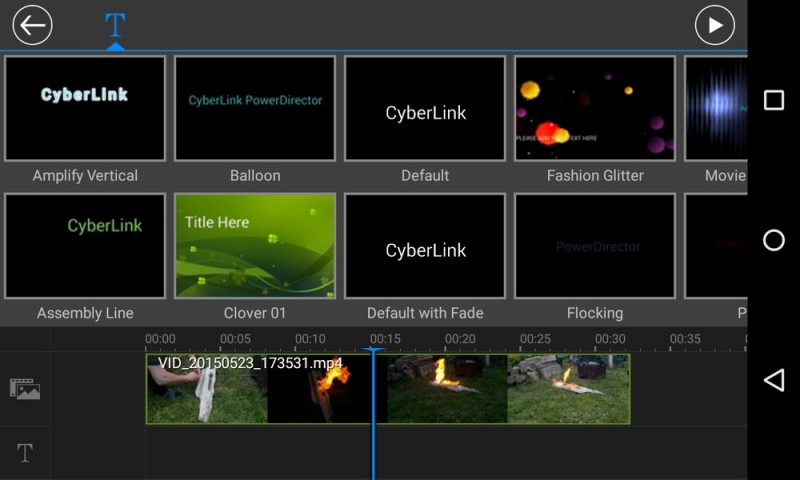
Task: Click the 00:00 ruler mark
Action: 160,339
